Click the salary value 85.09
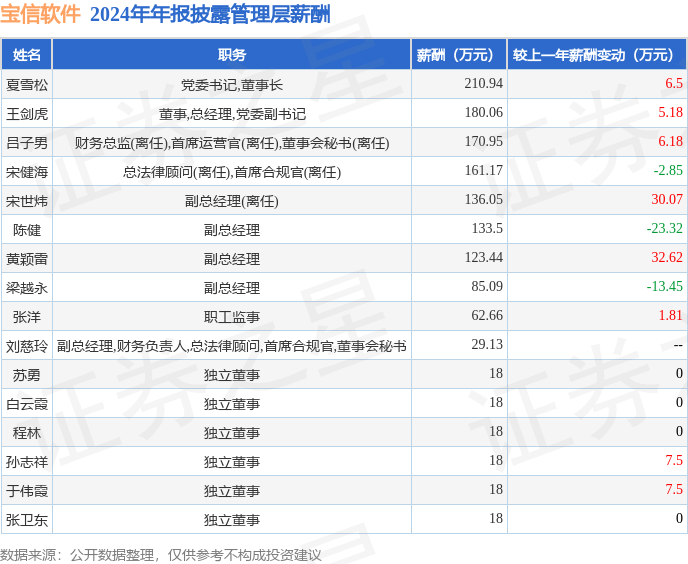The height and width of the screenshot is (564, 688). tap(487, 286)
